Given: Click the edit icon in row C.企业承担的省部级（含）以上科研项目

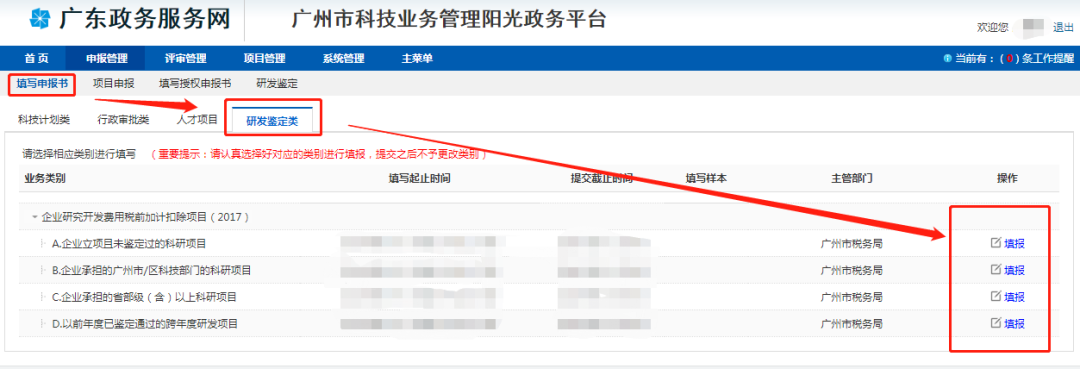Looking at the screenshot, I should (x=995, y=296).
